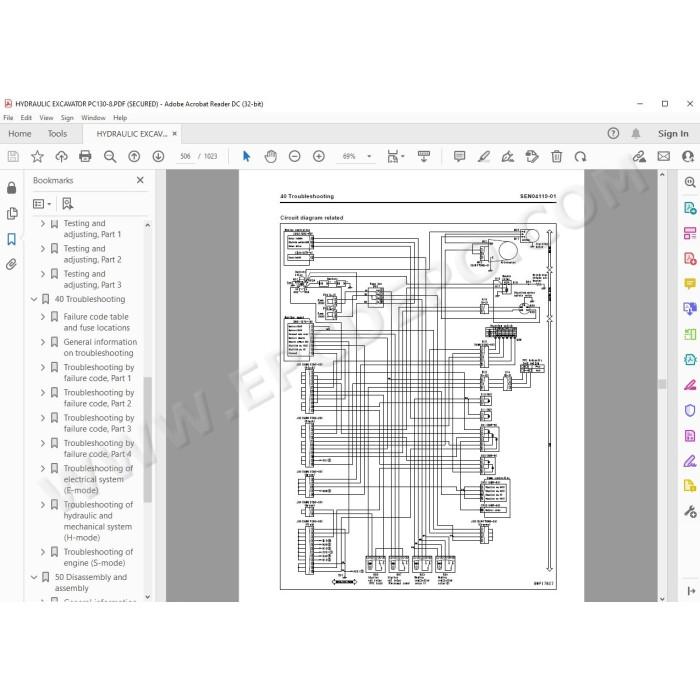
Task: Zoom out with minus button
Action: (295, 156)
